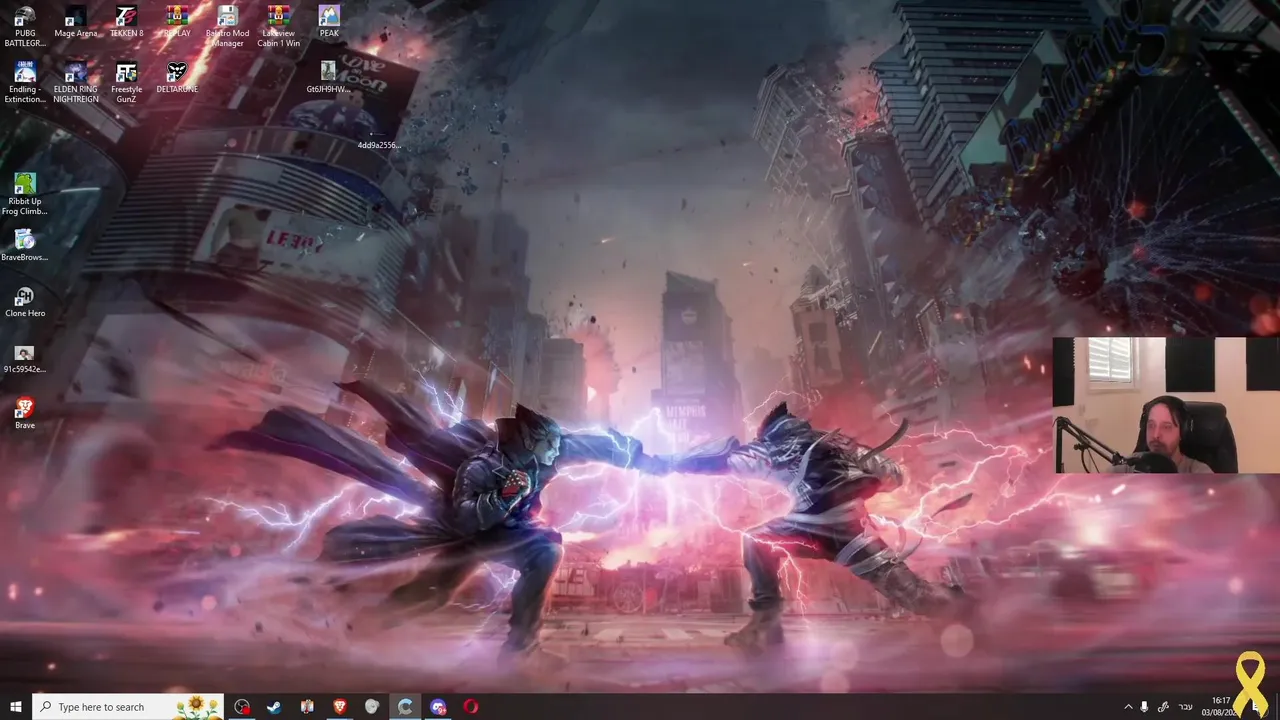Screen dimensions: 1280x720
Task: Select the Brave browser desktop shortcut
Action: [x=25, y=414]
